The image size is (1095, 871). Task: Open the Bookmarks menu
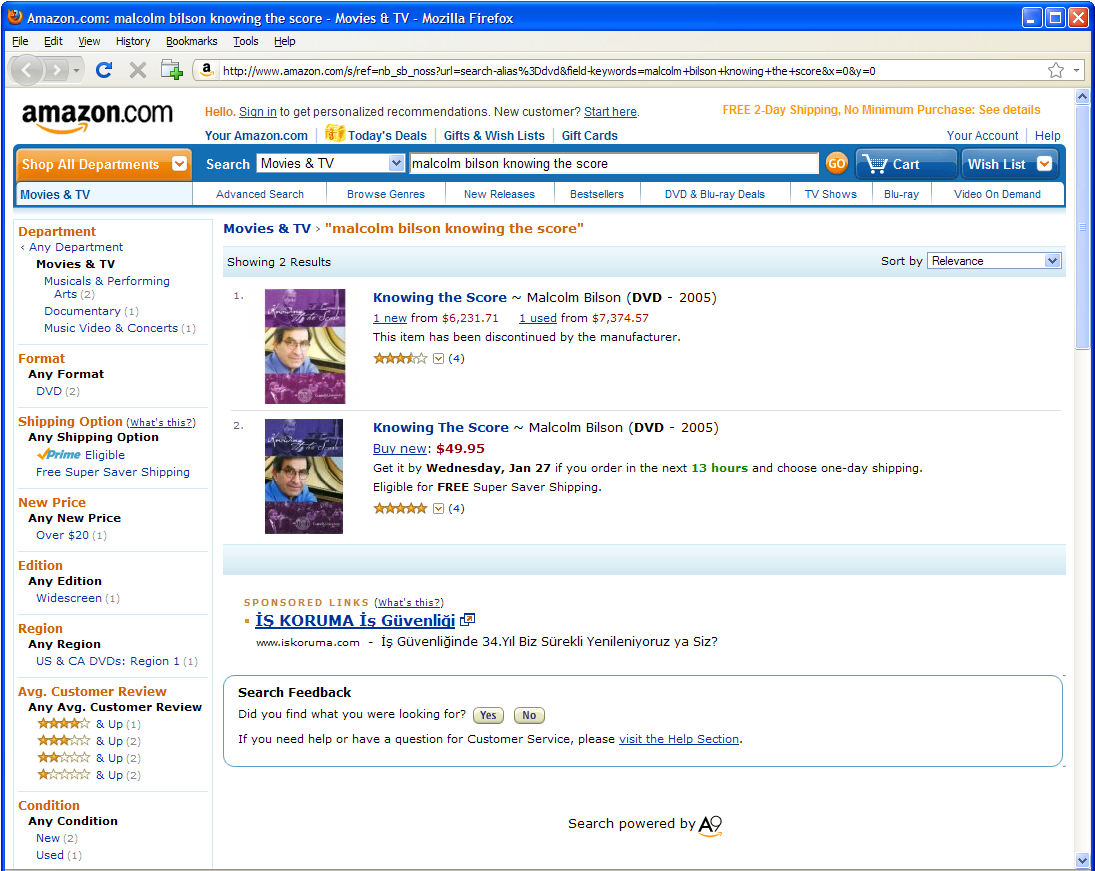coord(191,41)
